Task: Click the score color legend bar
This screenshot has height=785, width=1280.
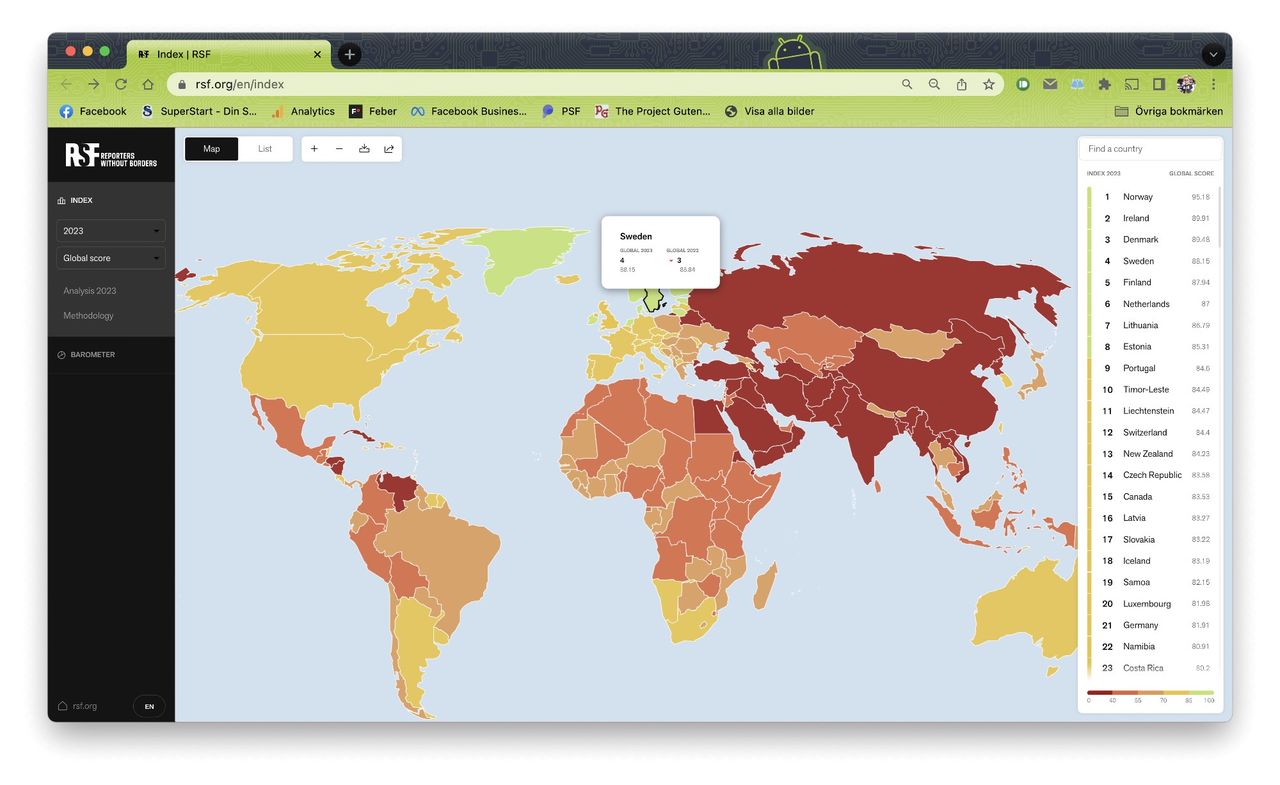Action: click(x=1150, y=692)
